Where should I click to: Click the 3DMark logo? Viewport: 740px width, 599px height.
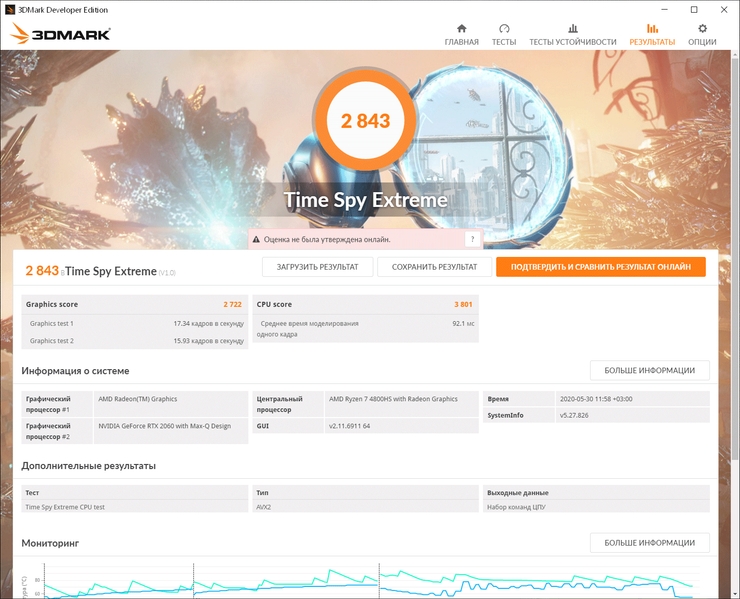60,33
